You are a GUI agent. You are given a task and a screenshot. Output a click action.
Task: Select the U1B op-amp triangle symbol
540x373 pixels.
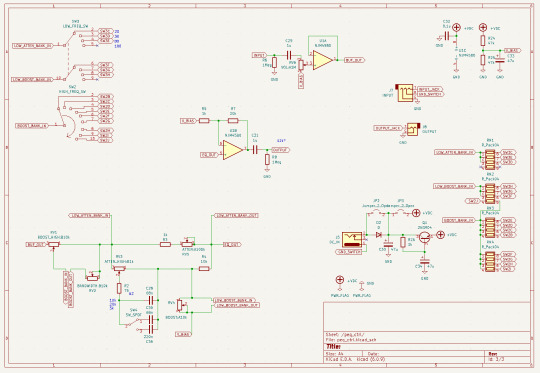click(233, 150)
